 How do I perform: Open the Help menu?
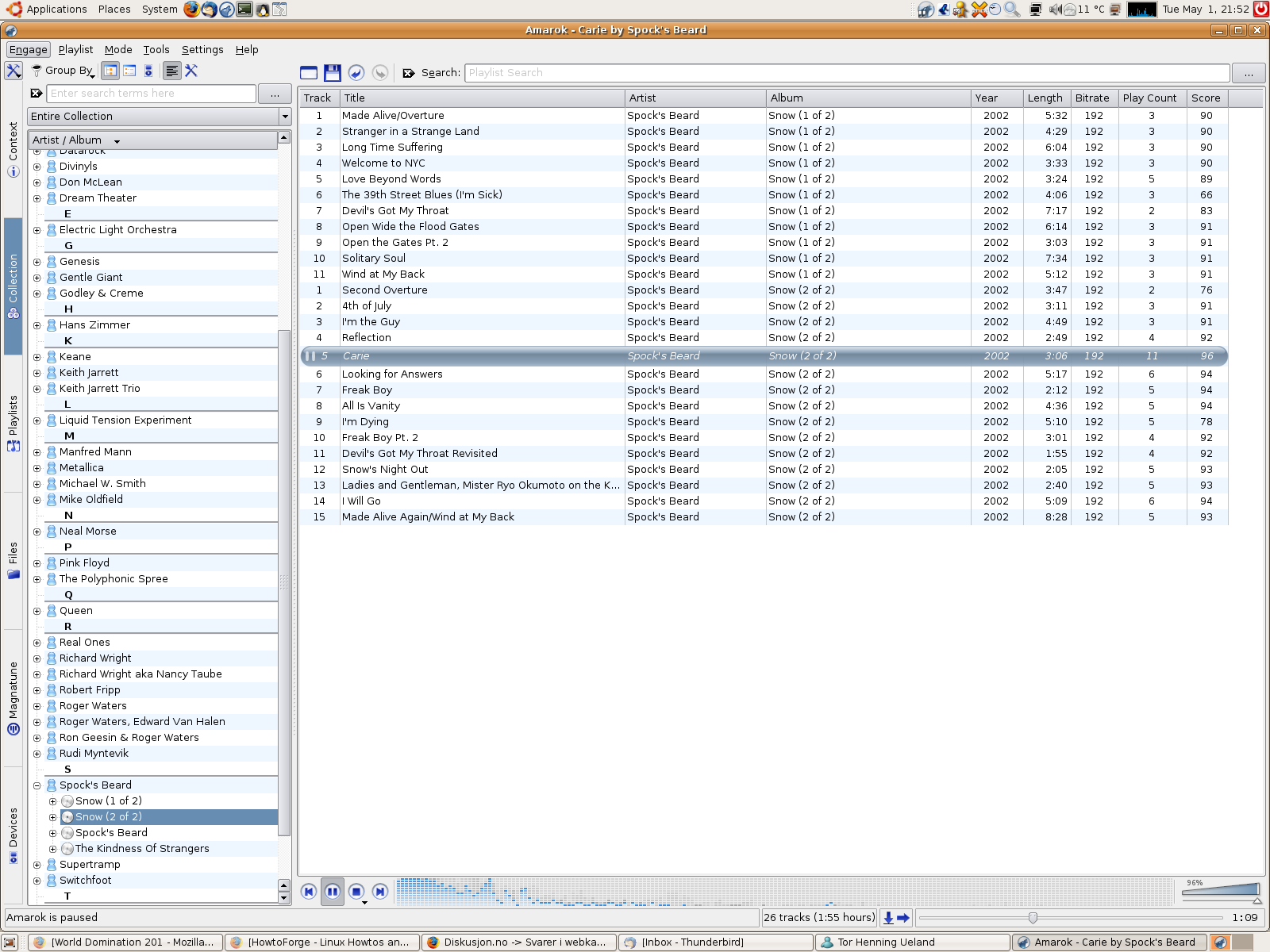pos(247,49)
